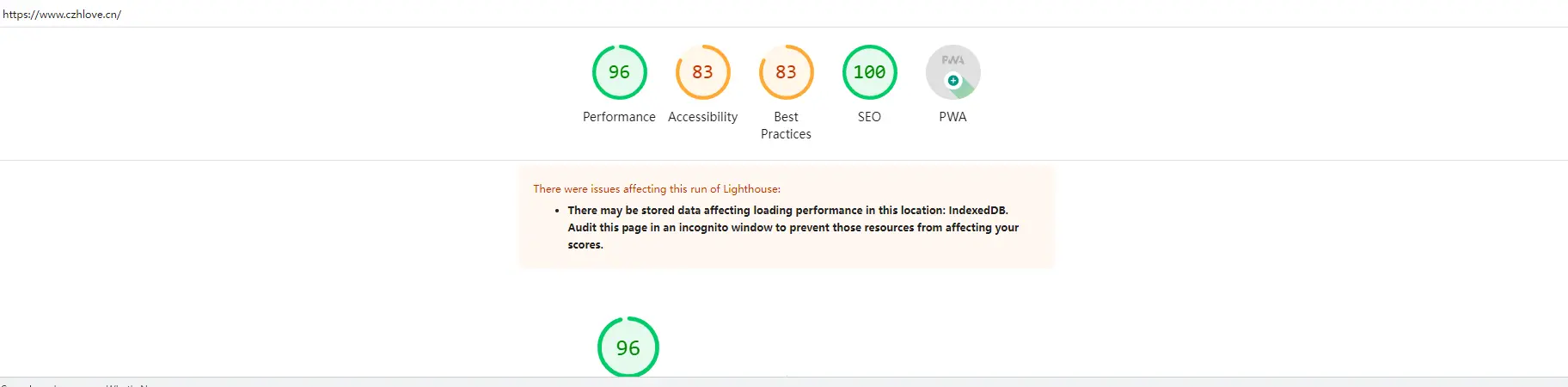
Task: Click the IndexedDB text in the warning
Action: 977,211
